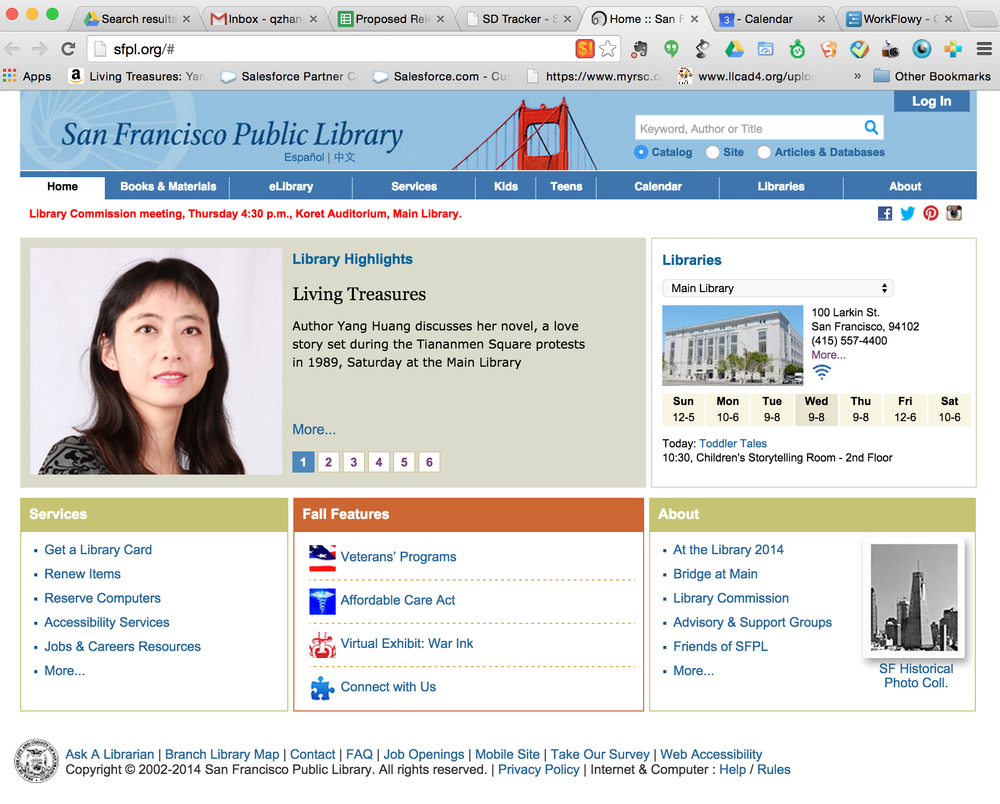Click the city seal at page footer
This screenshot has width=1000, height=804.
click(x=36, y=761)
